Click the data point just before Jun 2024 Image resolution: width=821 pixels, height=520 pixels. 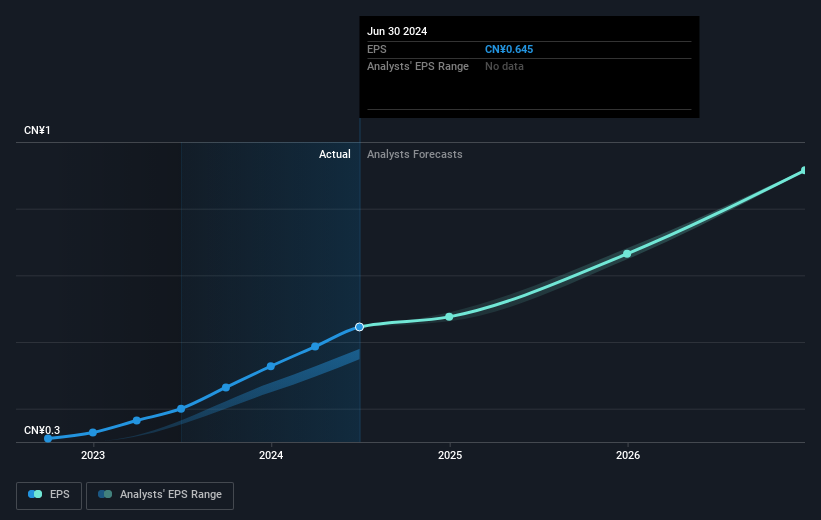pos(315,346)
